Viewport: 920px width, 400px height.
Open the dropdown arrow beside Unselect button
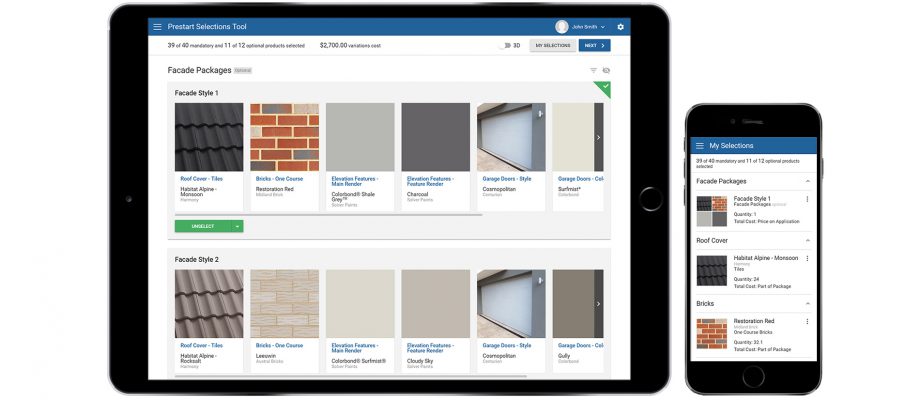pos(237,226)
